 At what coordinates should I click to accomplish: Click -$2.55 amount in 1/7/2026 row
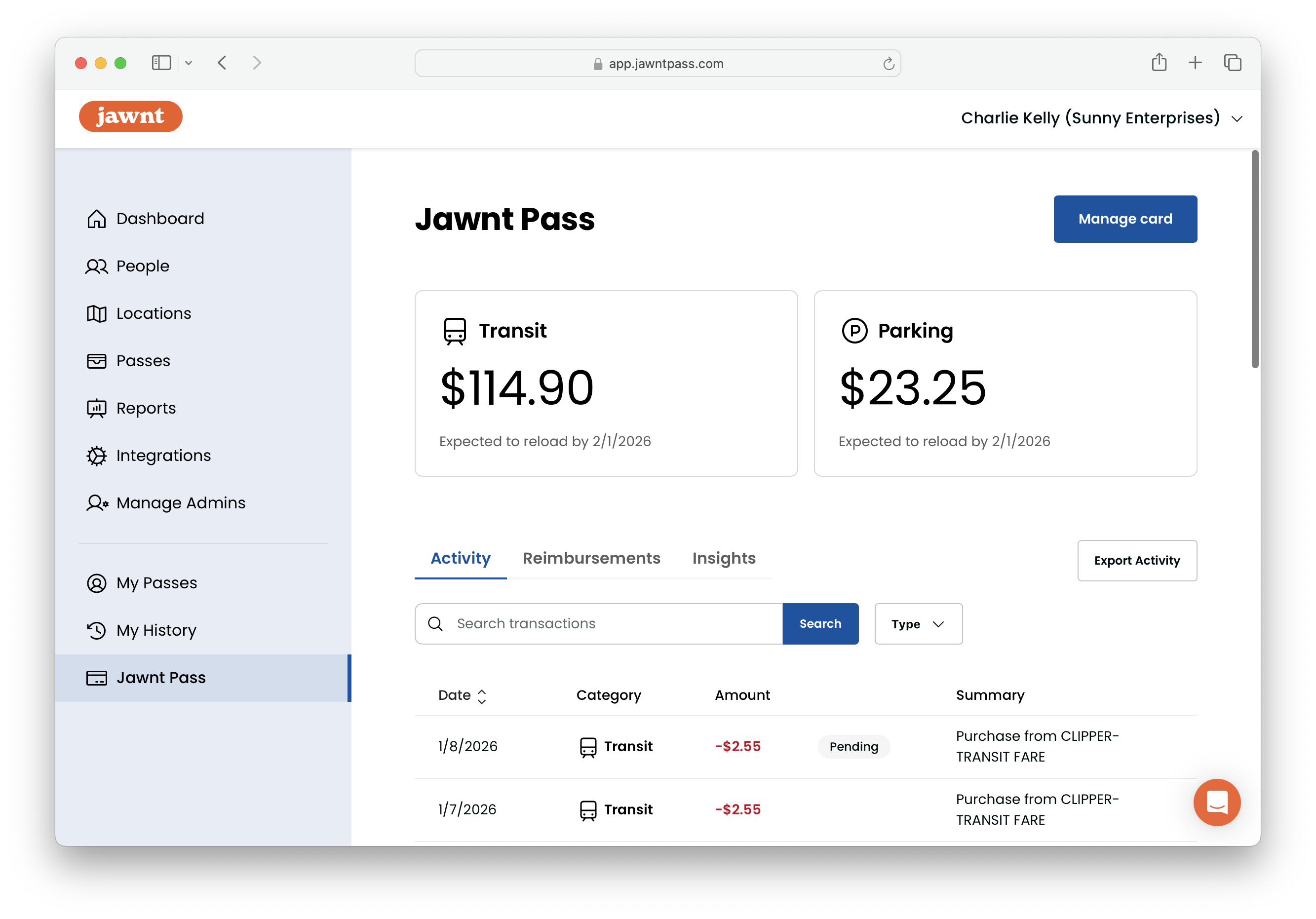[x=737, y=809]
